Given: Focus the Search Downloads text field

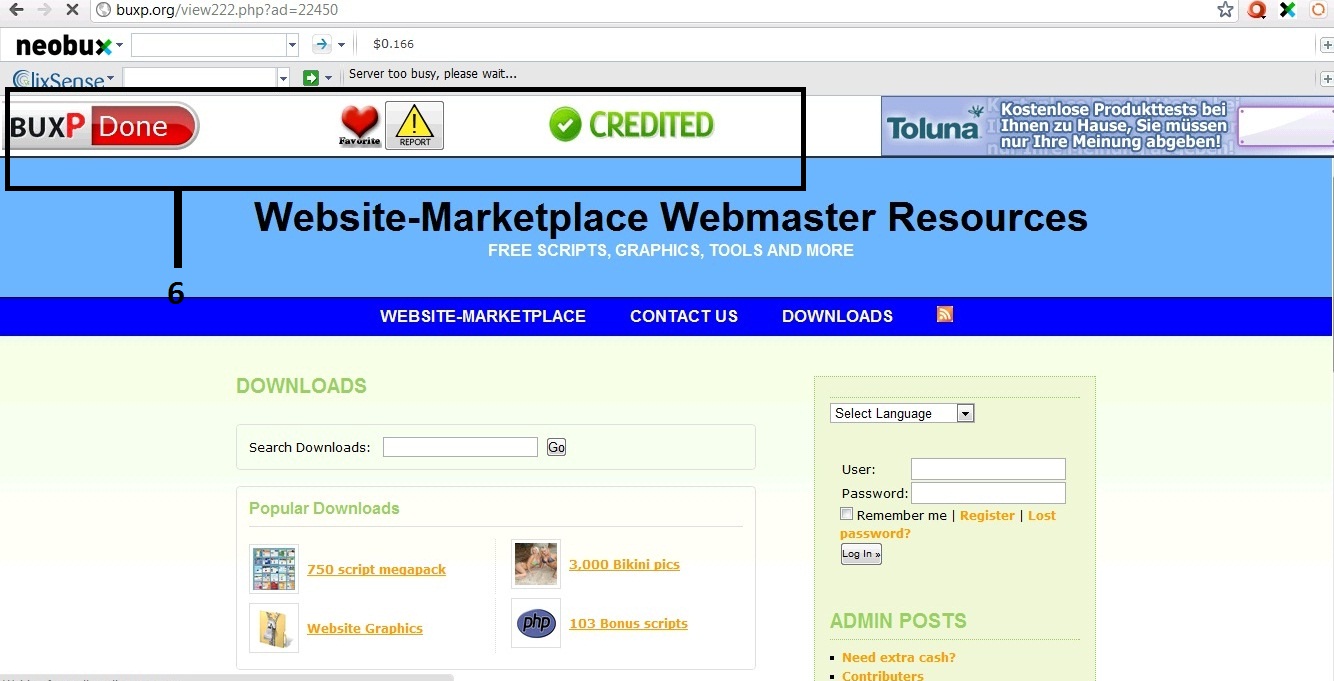Looking at the screenshot, I should (460, 447).
